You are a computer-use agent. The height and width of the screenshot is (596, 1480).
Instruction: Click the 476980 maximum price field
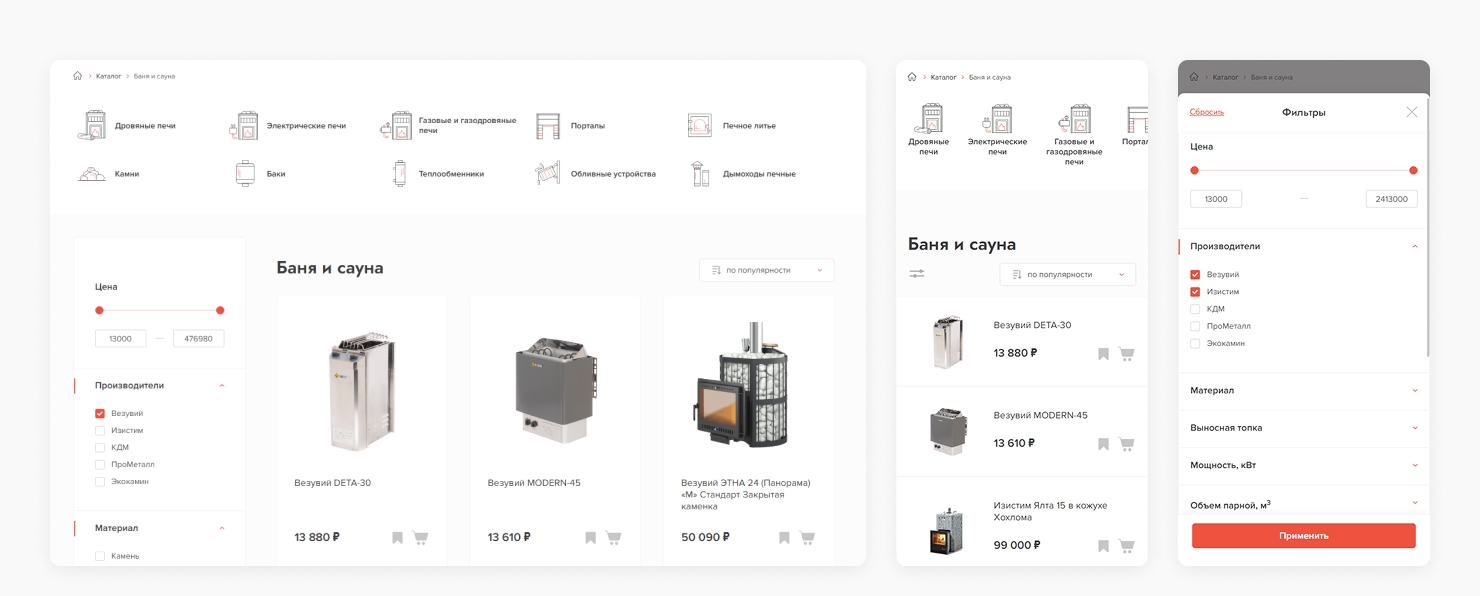pos(199,339)
